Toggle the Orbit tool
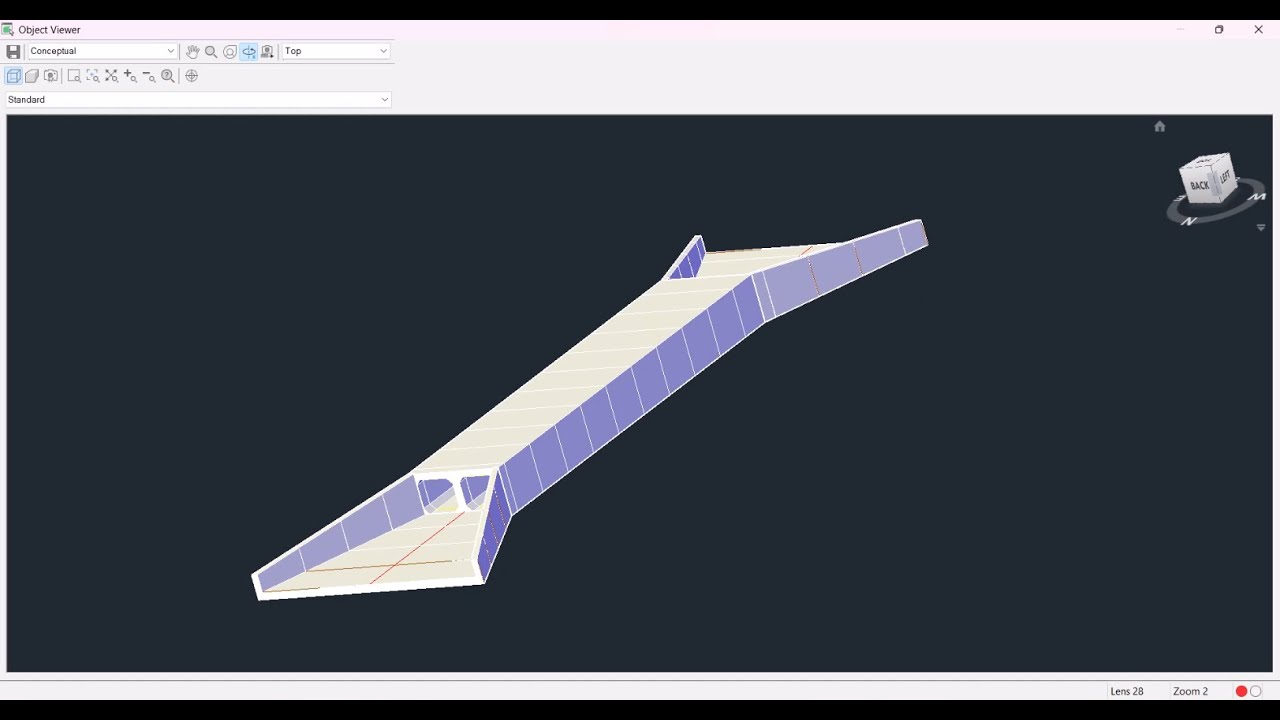The height and width of the screenshot is (720, 1280). 249,51
